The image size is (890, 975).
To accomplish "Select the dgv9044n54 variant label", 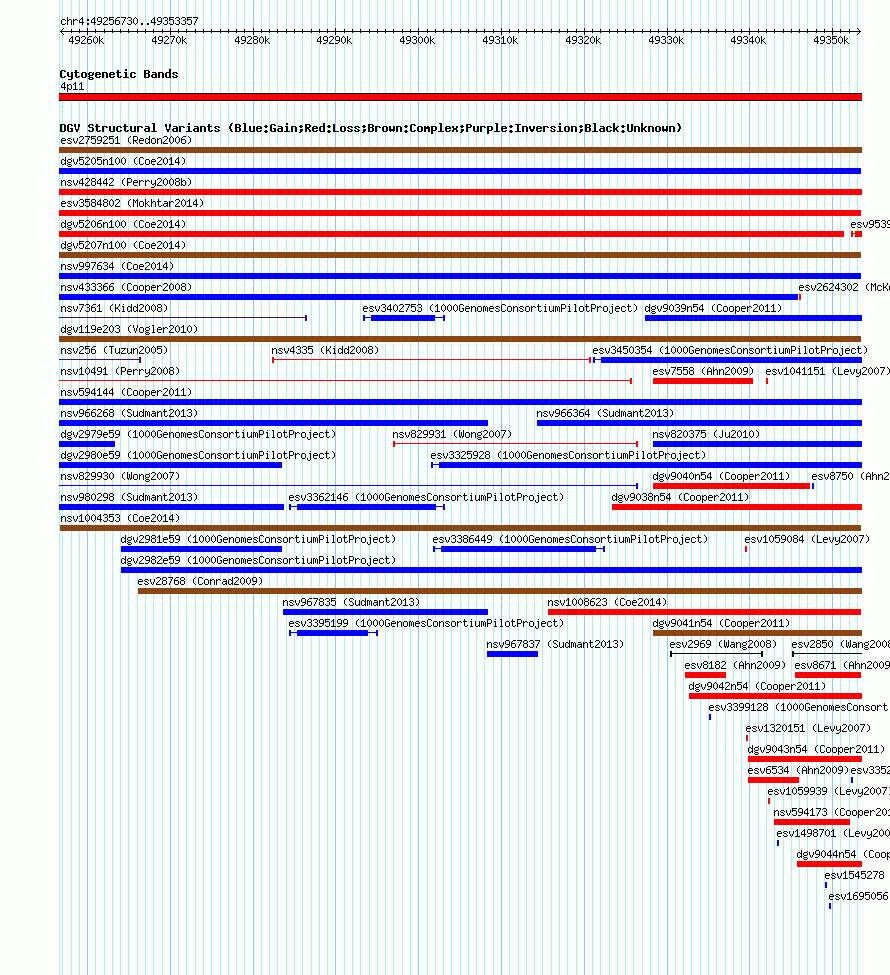I will click(x=843, y=855).
